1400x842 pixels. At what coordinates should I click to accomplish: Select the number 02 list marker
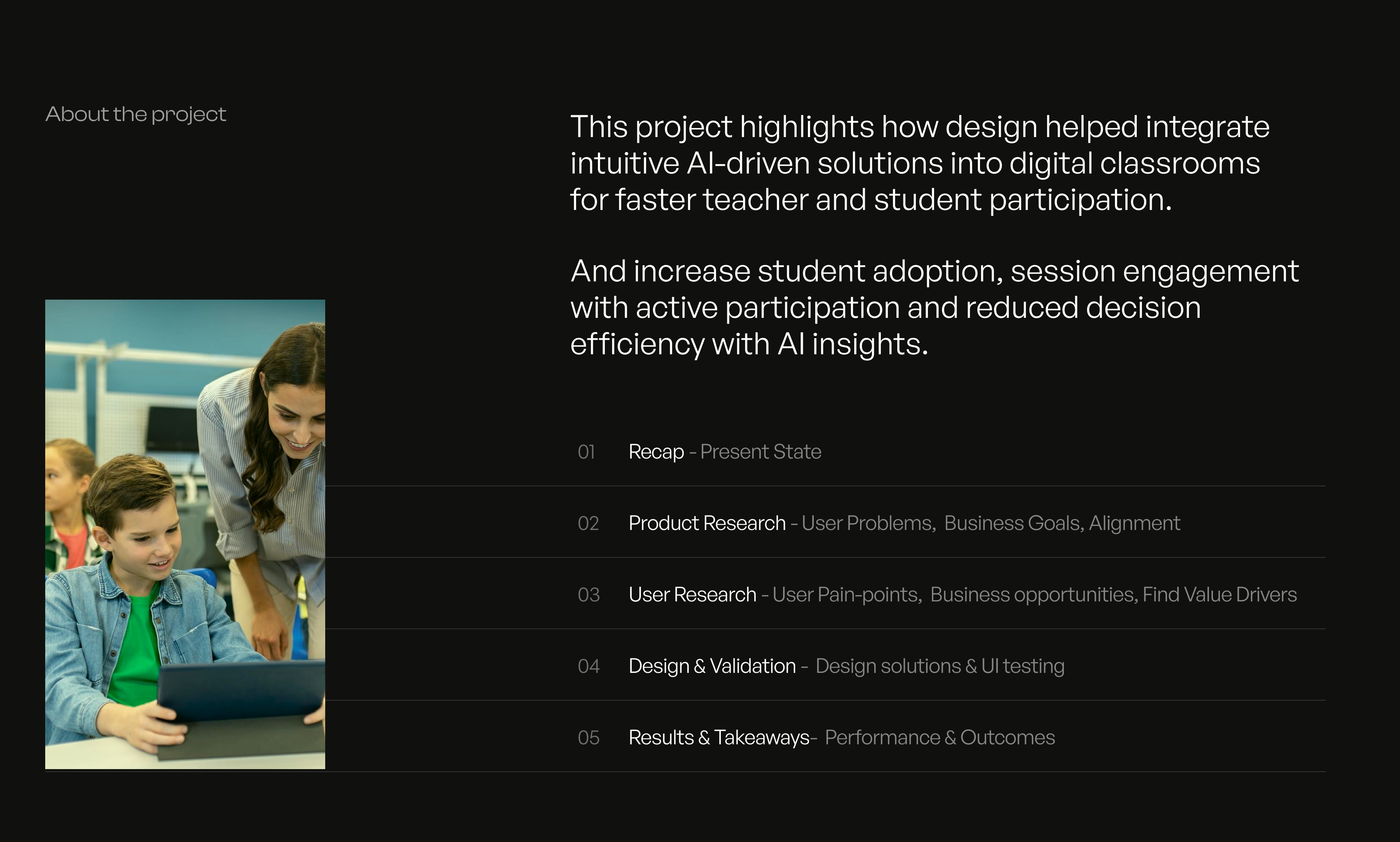[588, 524]
